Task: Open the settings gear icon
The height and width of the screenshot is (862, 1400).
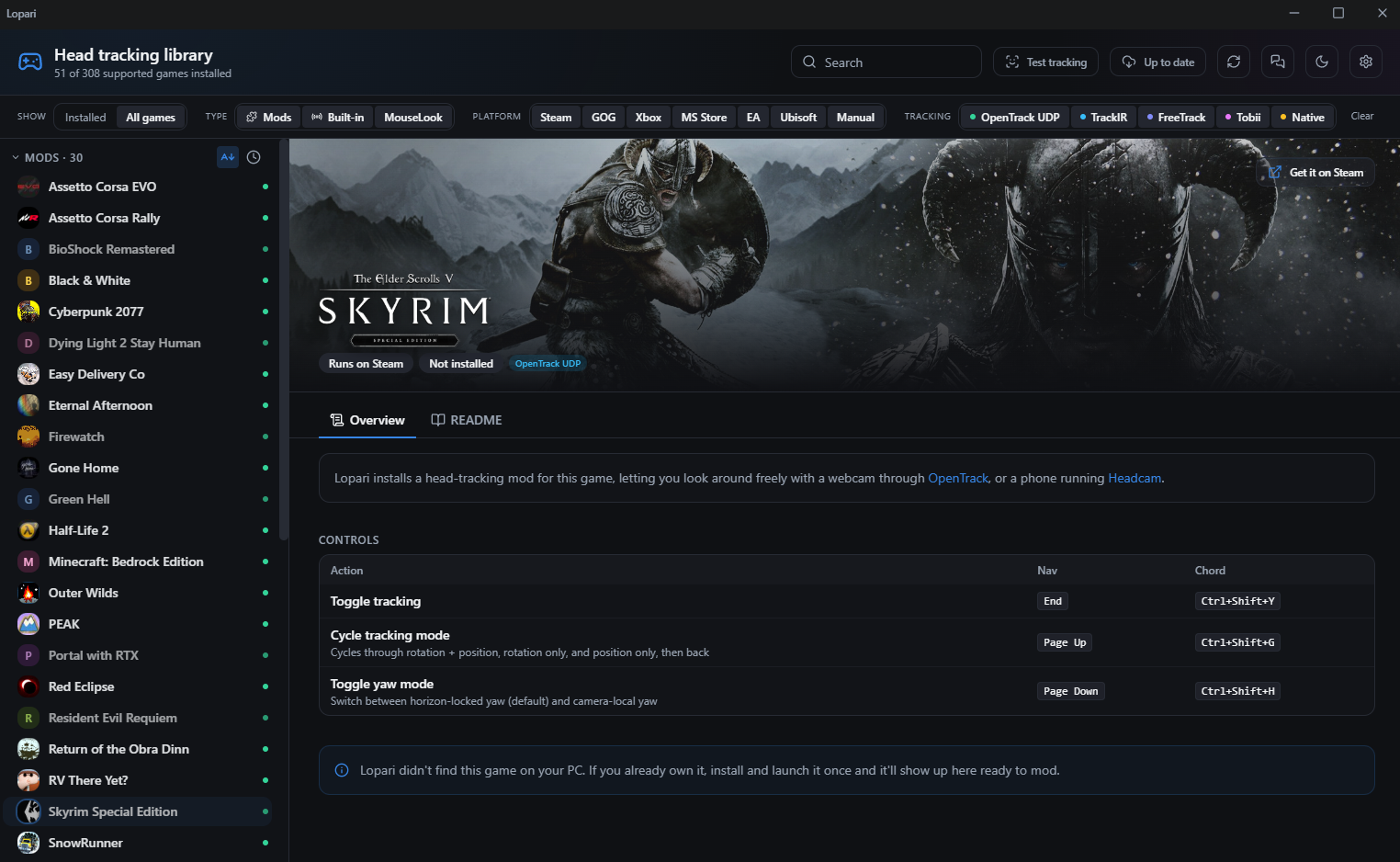Action: click(x=1366, y=62)
